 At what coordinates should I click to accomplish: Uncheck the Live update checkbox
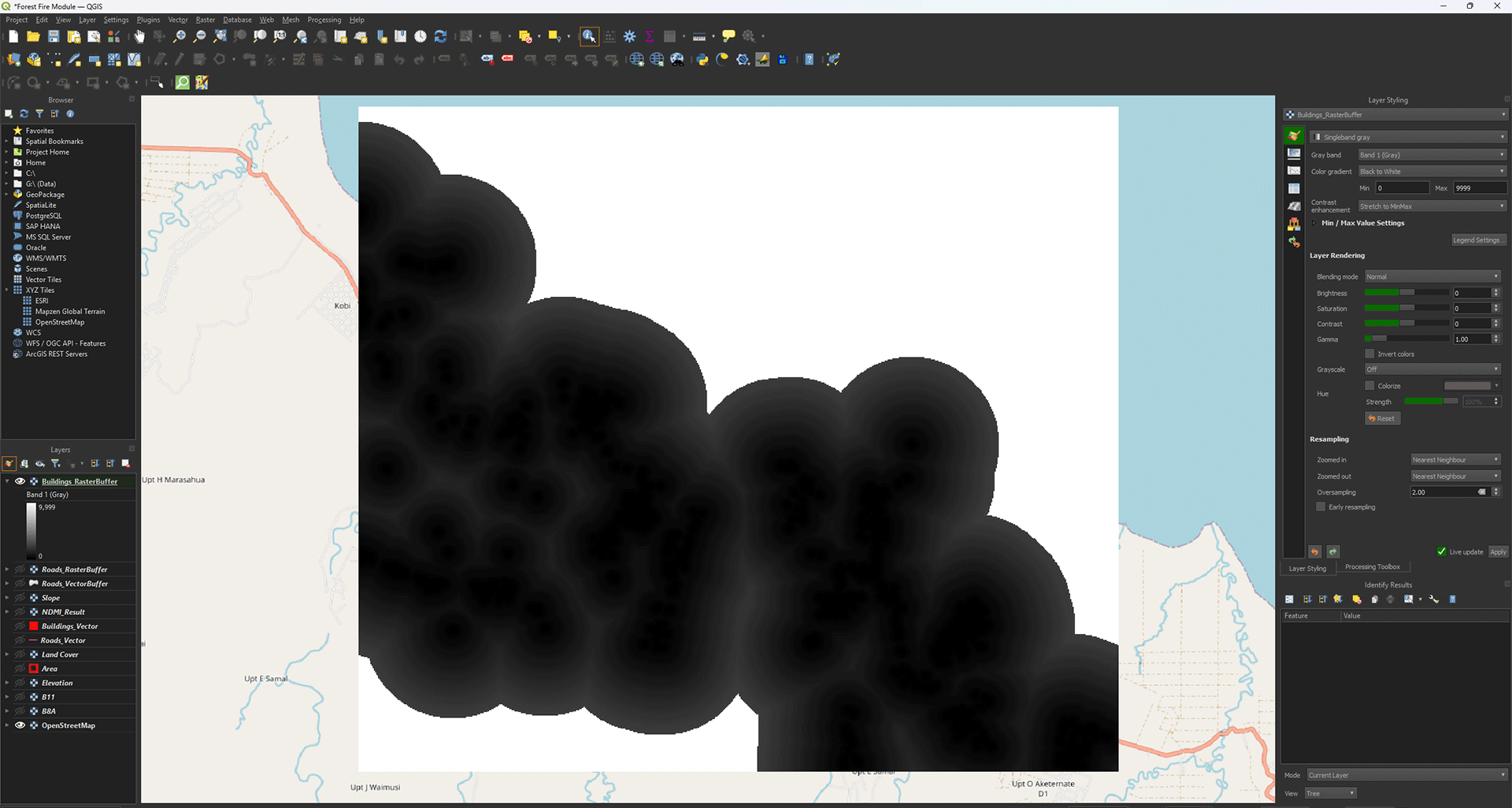coord(1441,551)
